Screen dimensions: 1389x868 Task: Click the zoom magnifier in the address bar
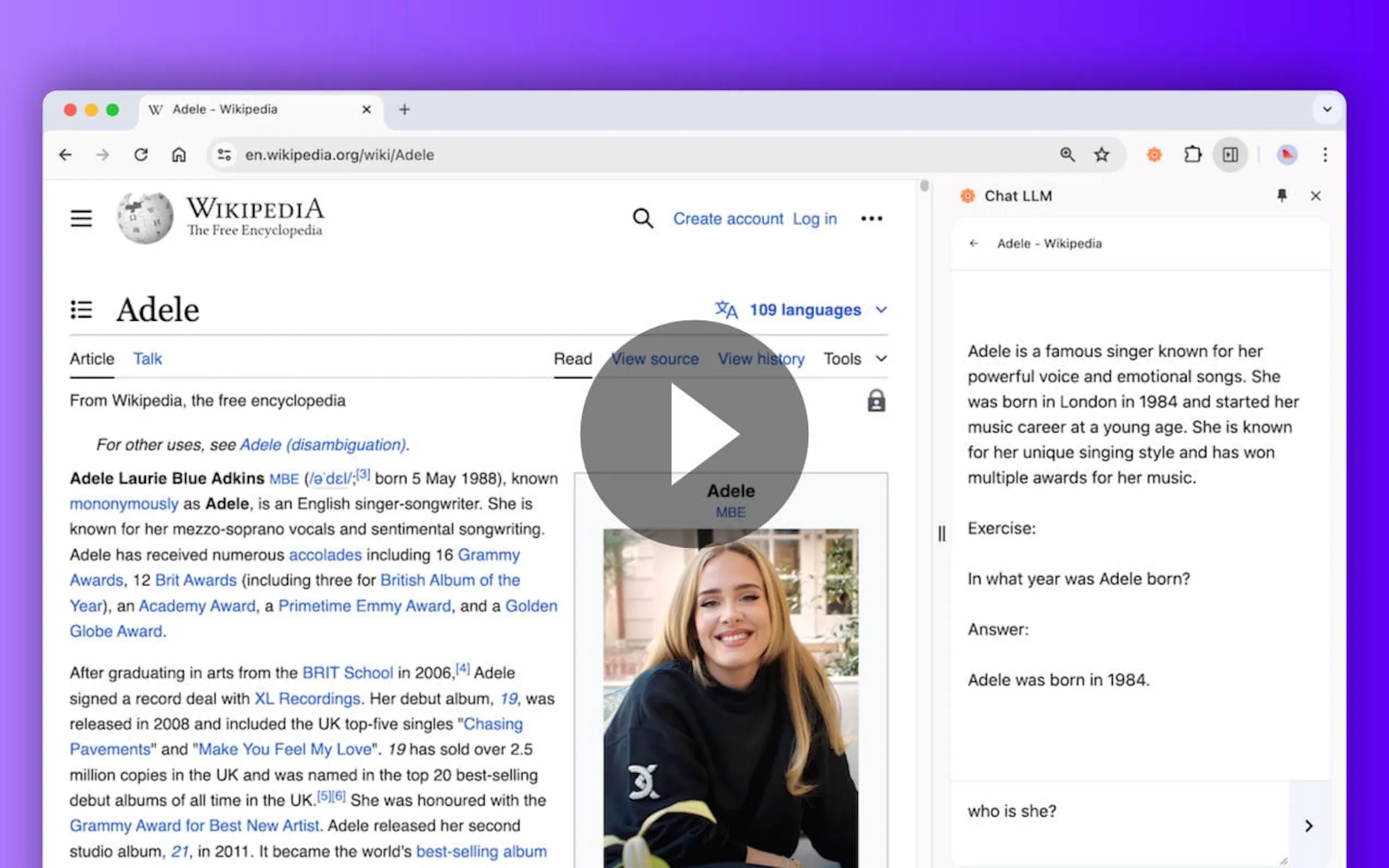1067,155
